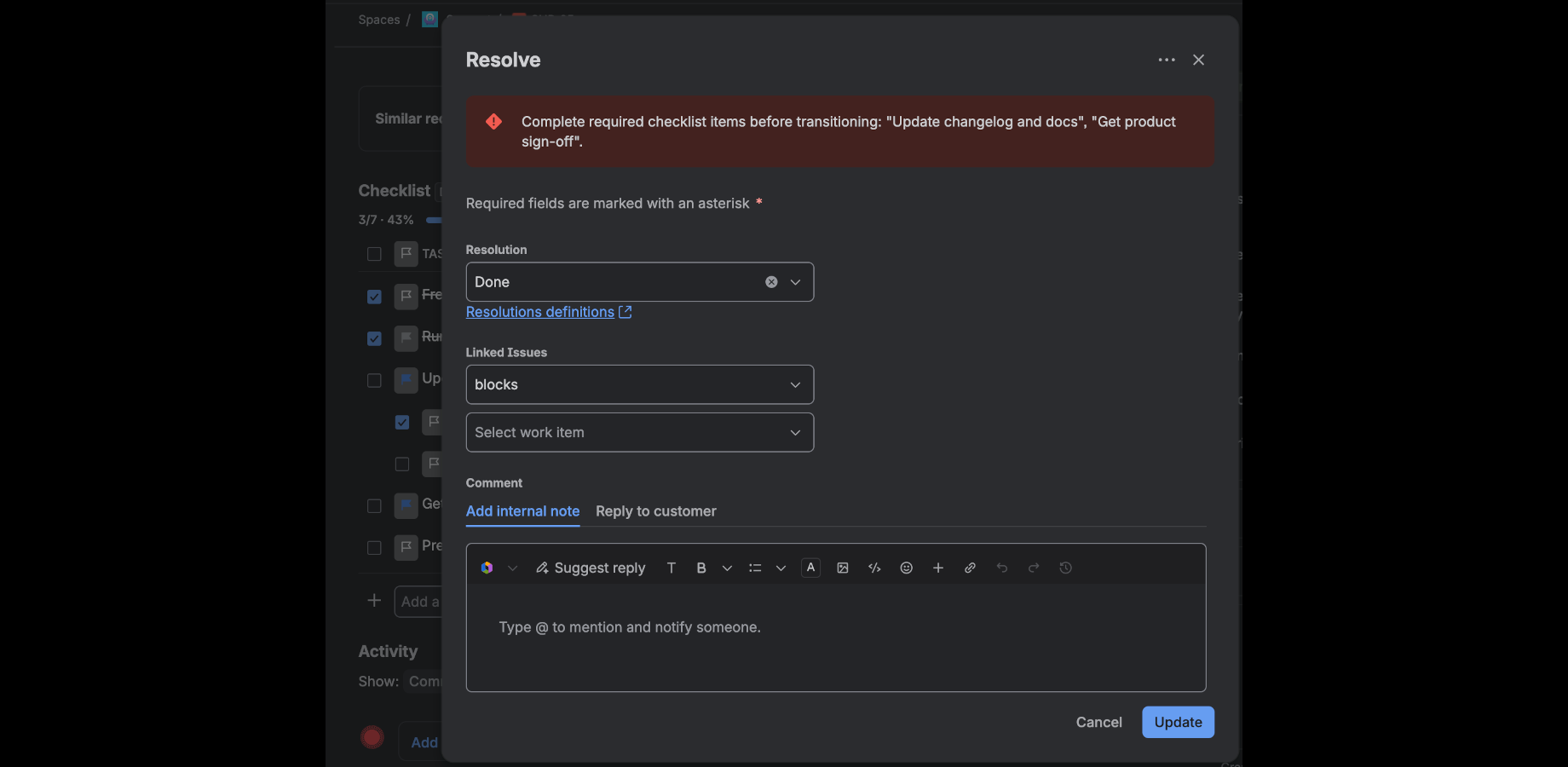
Task: Open the Select work item dropdown
Action: (x=640, y=432)
